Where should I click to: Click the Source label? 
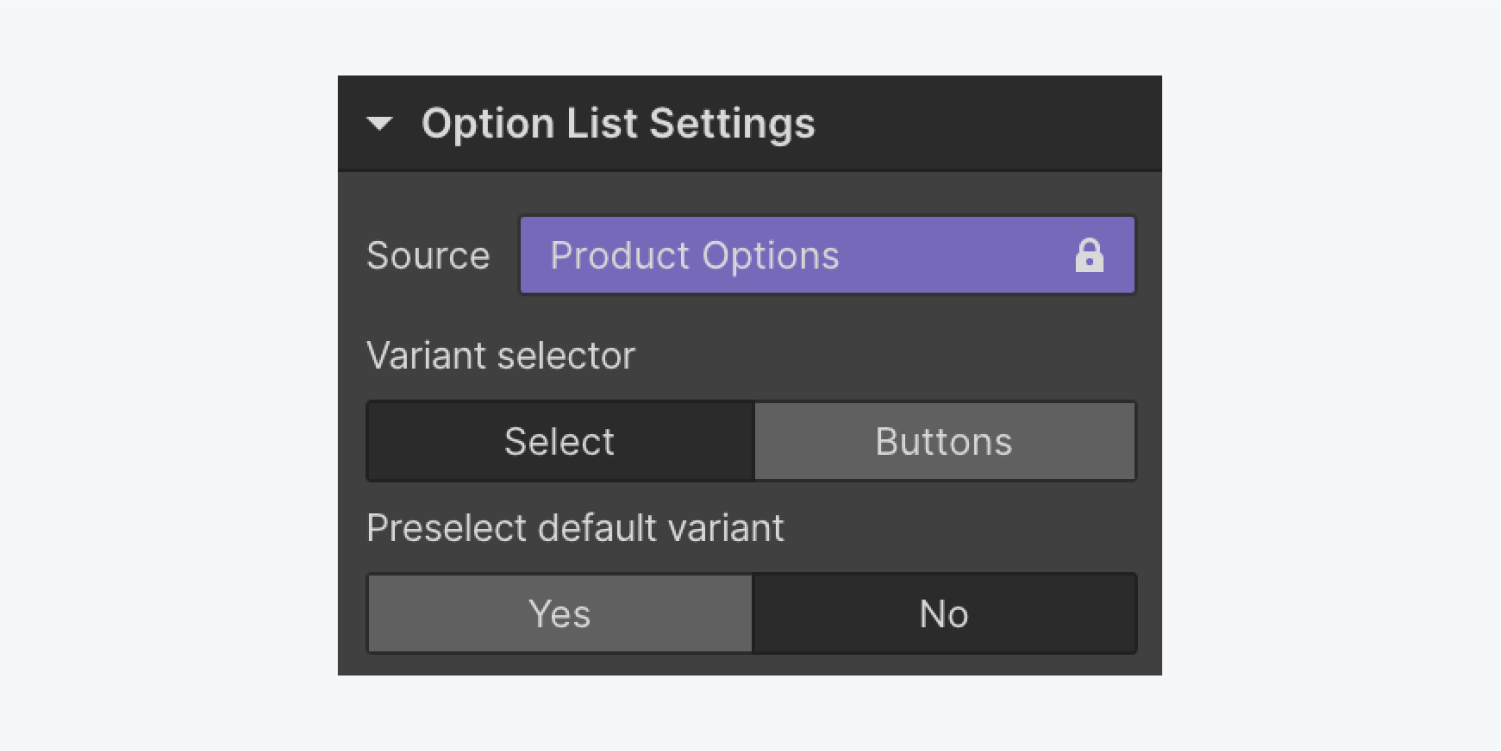(x=428, y=256)
